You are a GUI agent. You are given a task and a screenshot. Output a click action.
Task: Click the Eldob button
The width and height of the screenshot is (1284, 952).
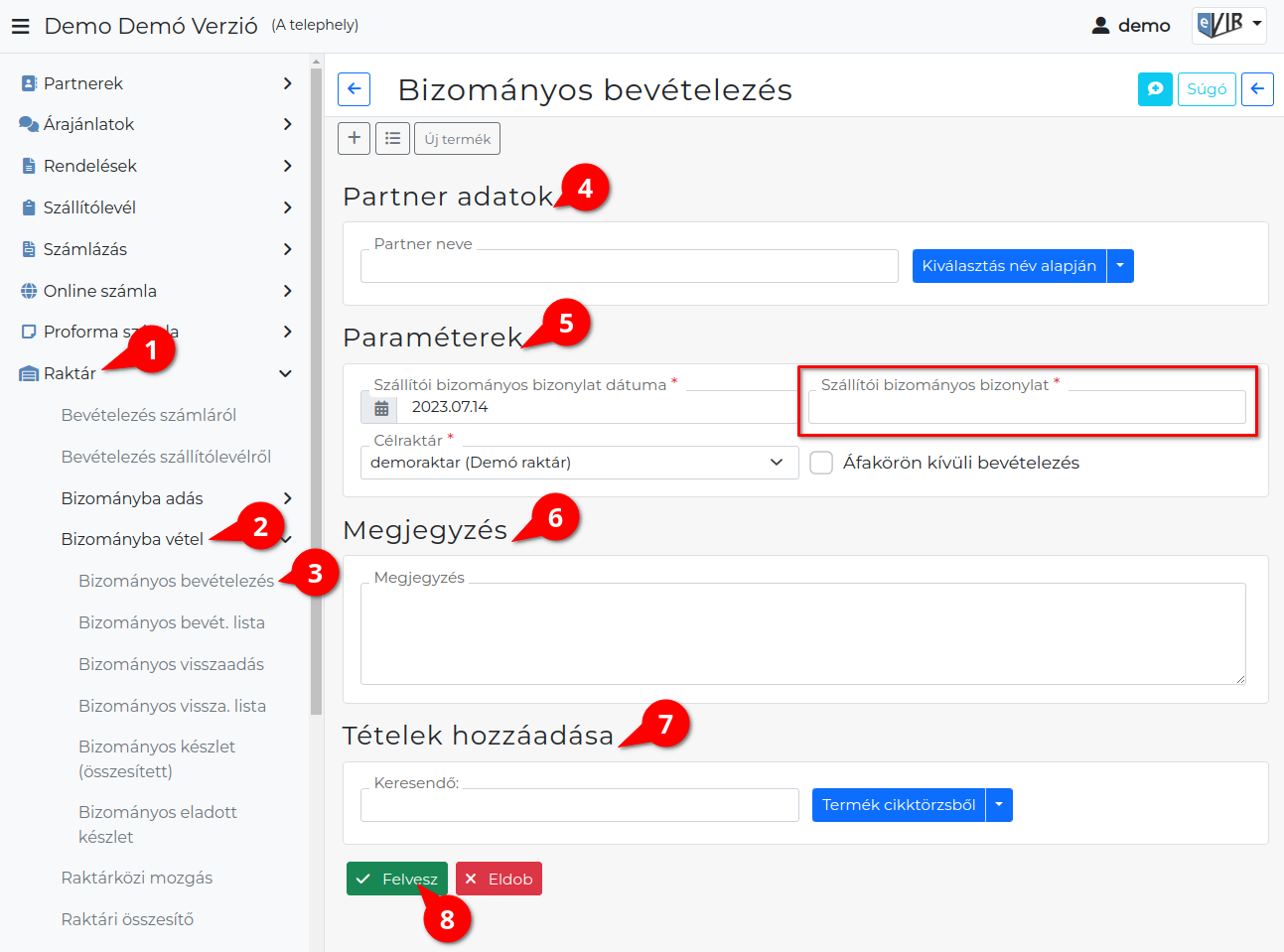(x=499, y=879)
